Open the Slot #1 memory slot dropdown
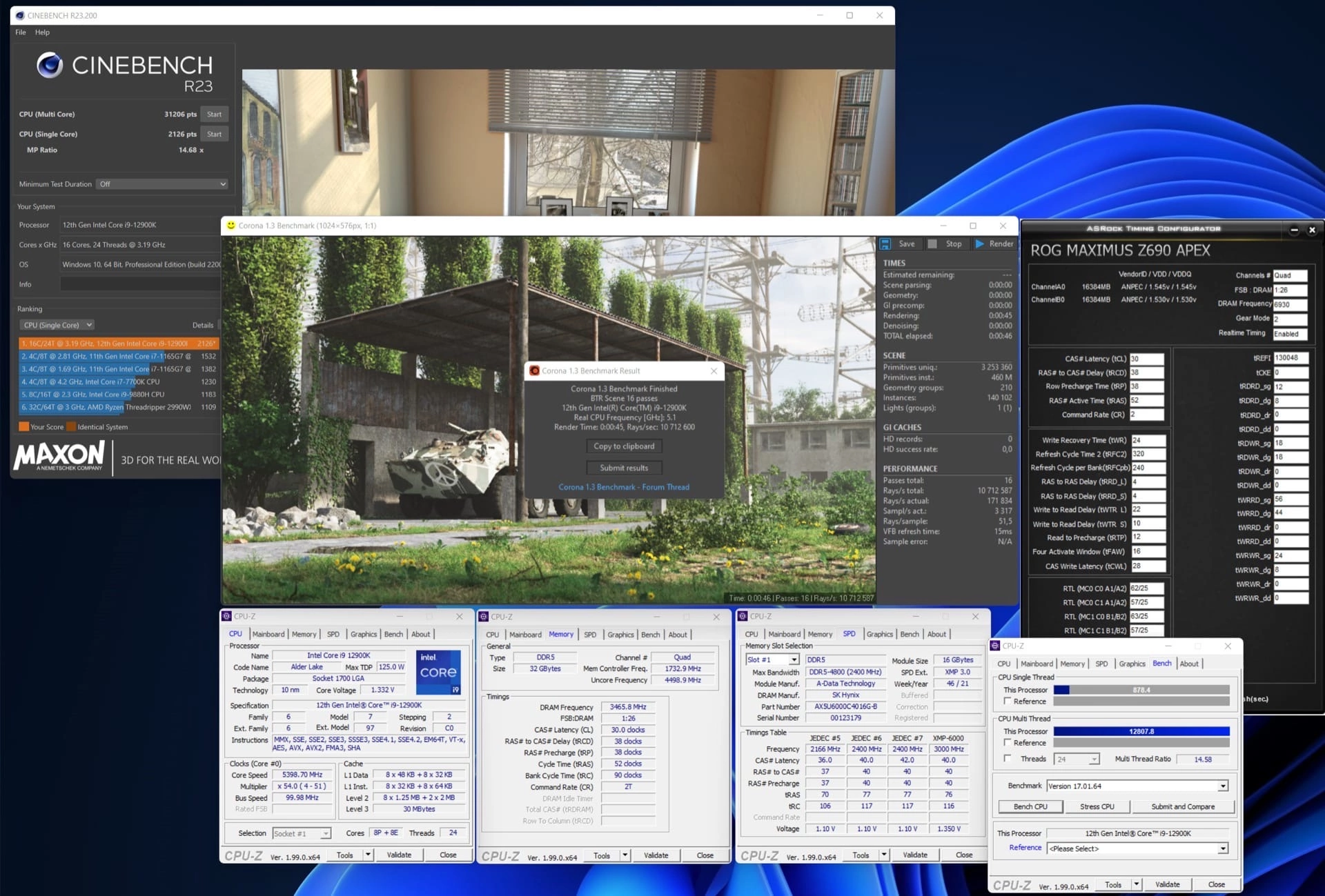Image resolution: width=1325 pixels, height=896 pixels. pyautogui.click(x=794, y=660)
